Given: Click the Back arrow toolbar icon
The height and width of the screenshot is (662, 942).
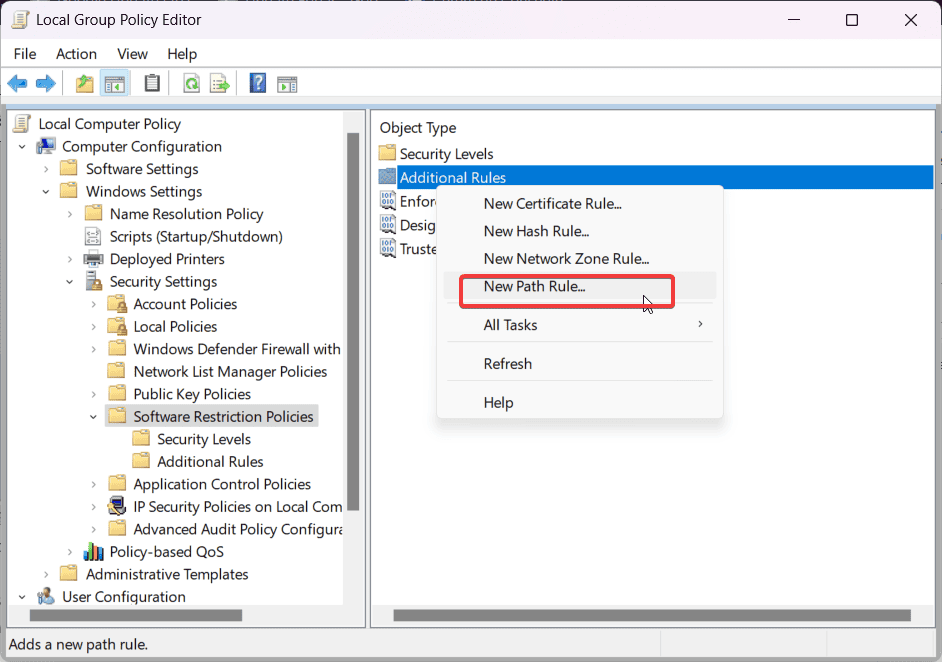Looking at the screenshot, I should point(17,84).
